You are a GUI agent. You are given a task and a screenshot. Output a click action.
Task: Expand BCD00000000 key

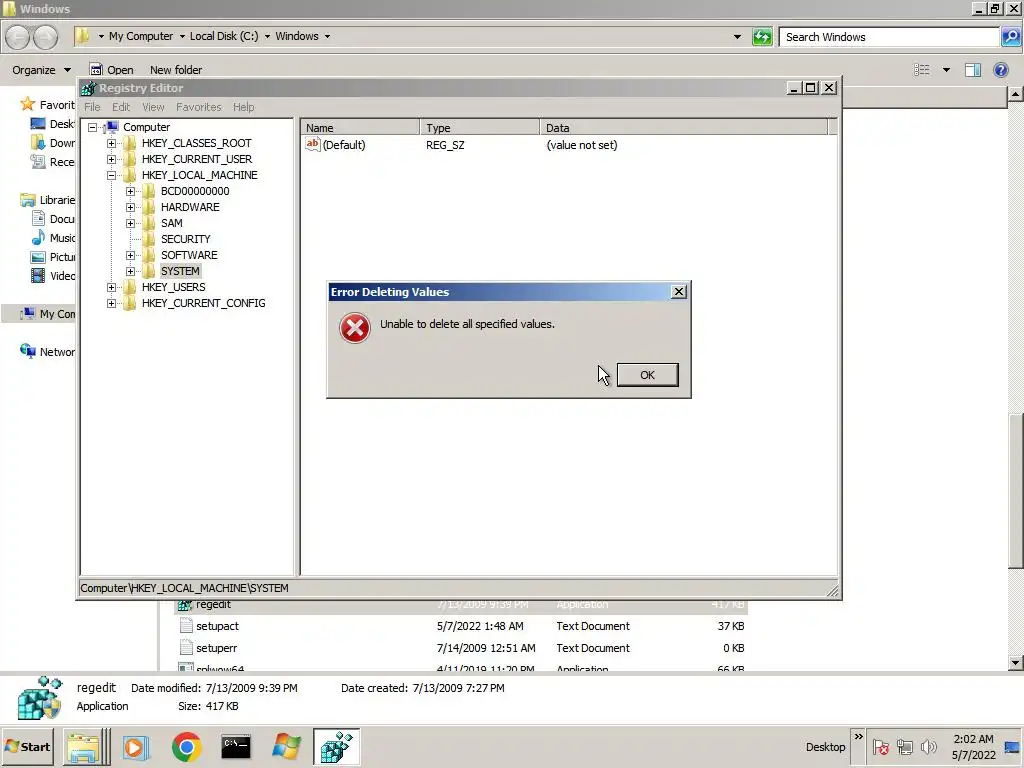[x=130, y=191]
